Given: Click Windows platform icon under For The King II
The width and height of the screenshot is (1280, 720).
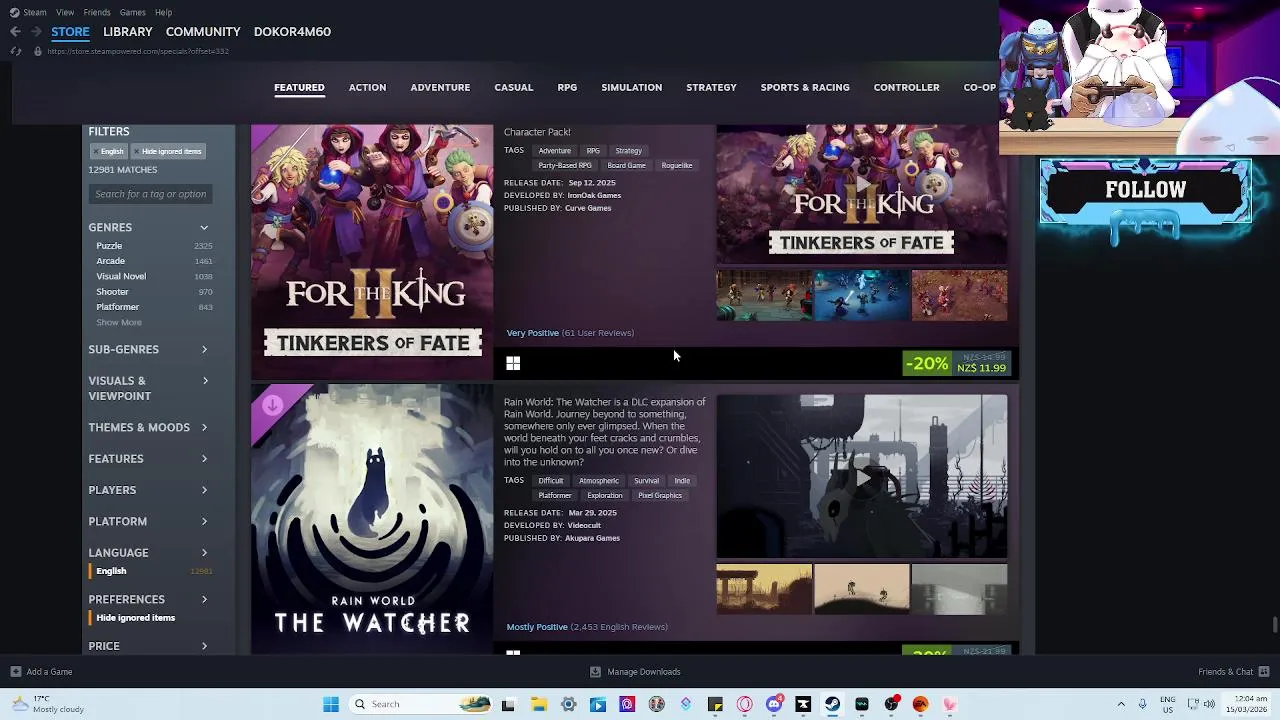Looking at the screenshot, I should pos(513,364).
